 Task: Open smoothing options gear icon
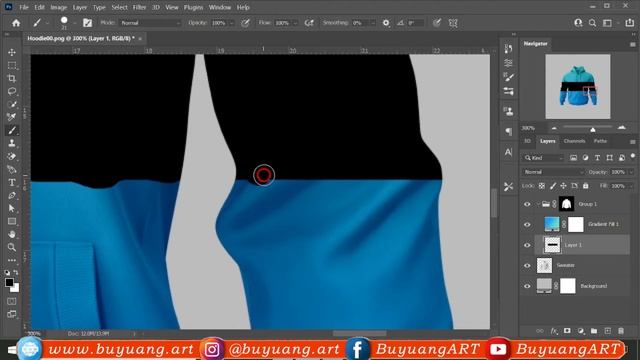point(386,23)
